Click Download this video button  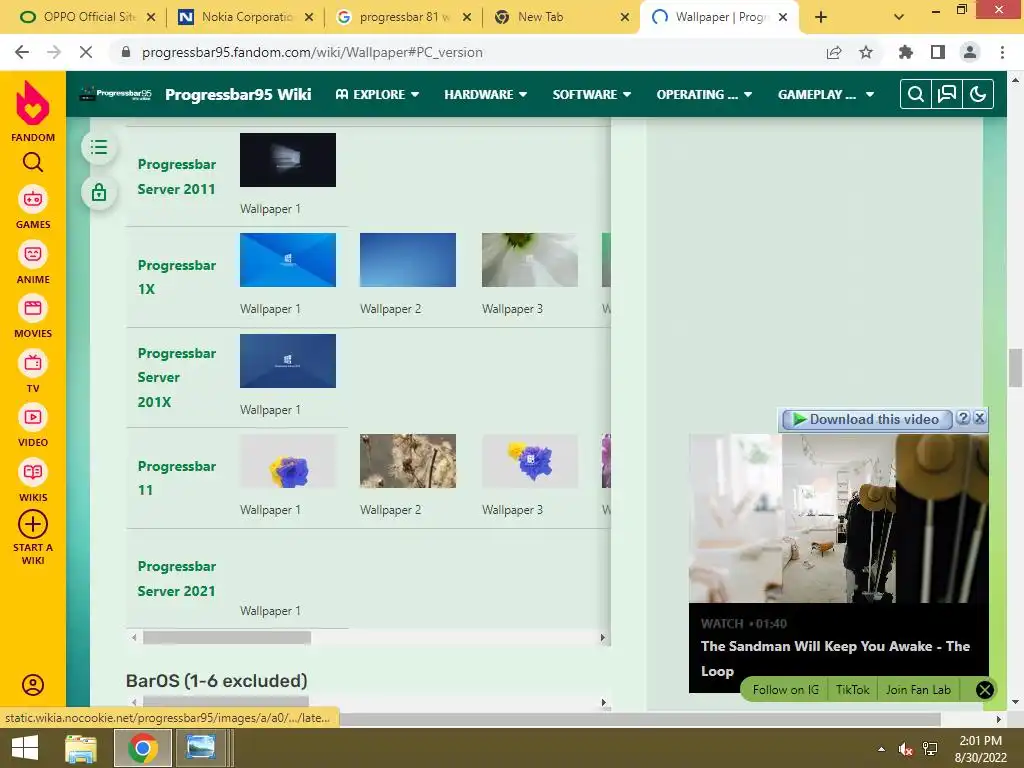pos(866,419)
